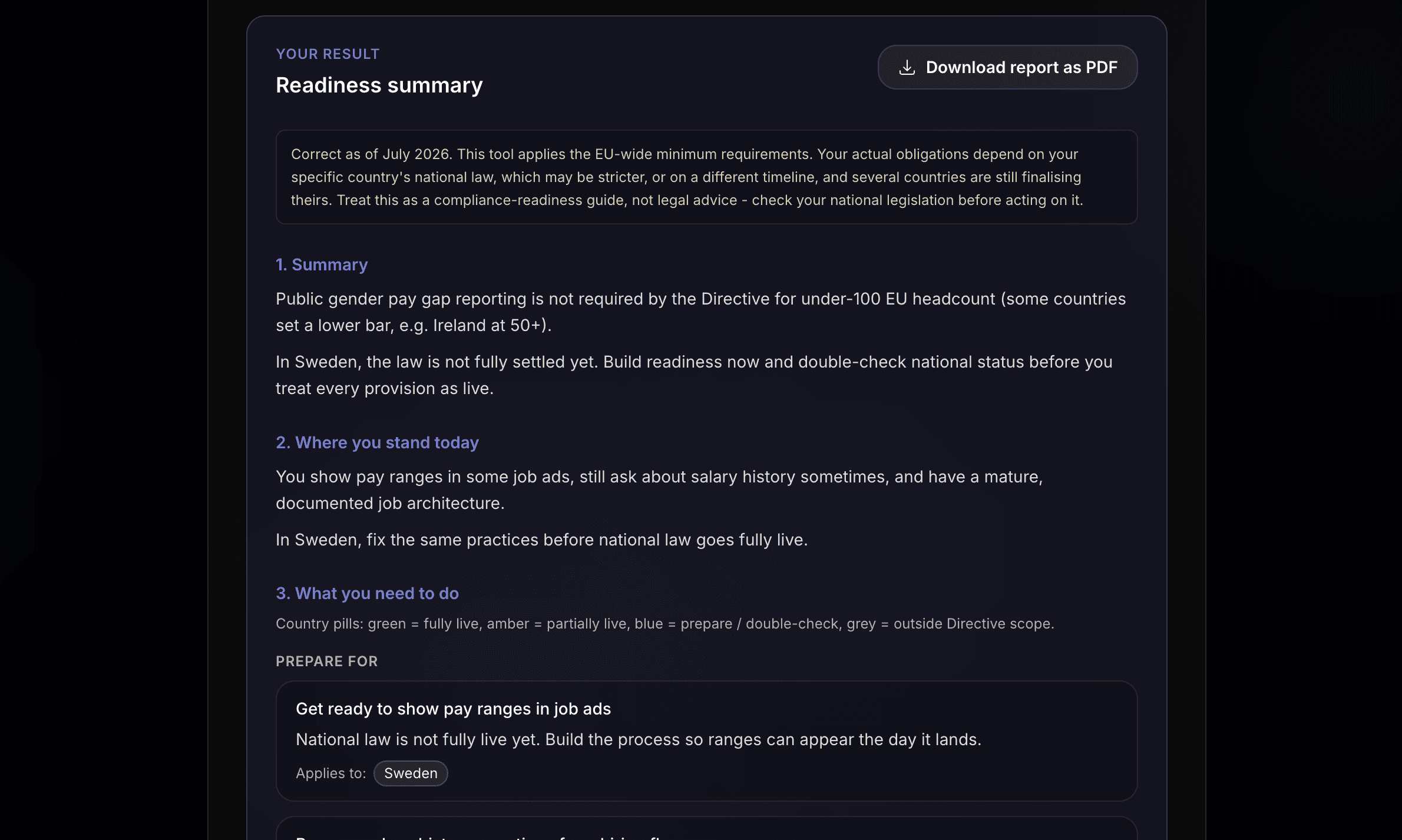The width and height of the screenshot is (1402, 840).
Task: Open the partially visible card at bottom
Action: (706, 828)
